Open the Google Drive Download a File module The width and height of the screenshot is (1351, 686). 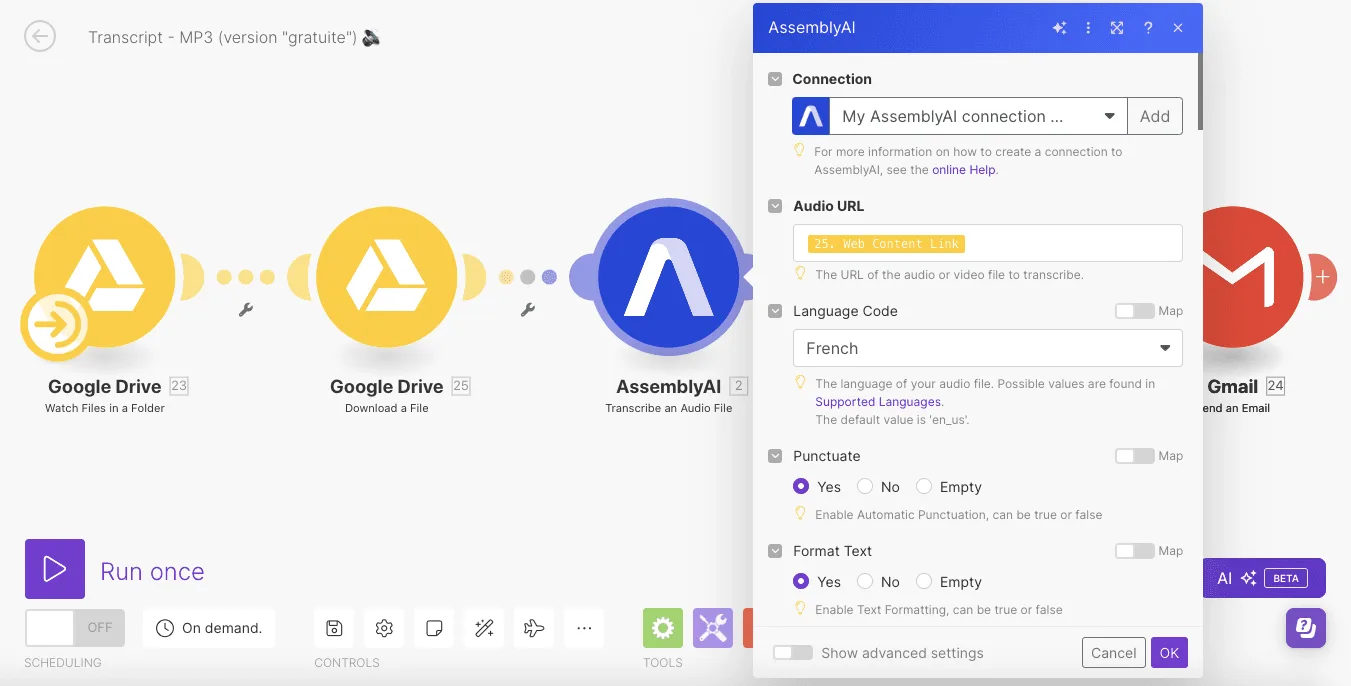(387, 275)
